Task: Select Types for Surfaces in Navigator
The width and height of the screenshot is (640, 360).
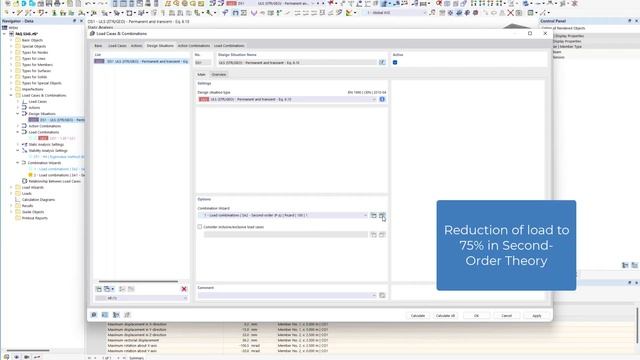Action: coord(36,71)
